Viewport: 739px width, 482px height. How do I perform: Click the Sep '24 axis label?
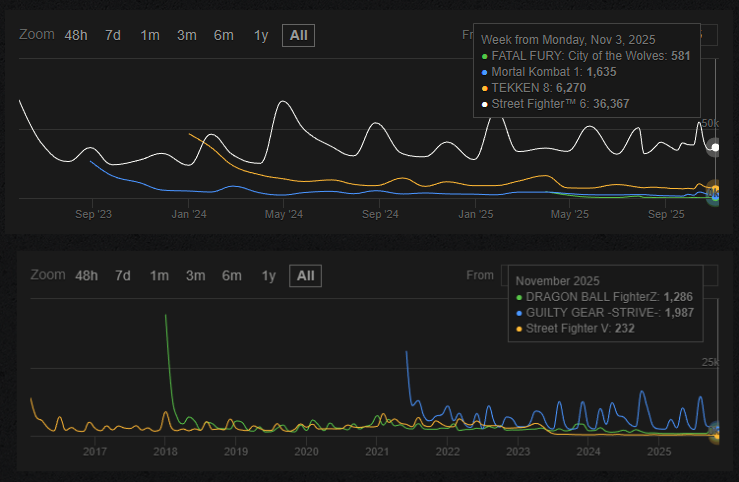point(380,214)
